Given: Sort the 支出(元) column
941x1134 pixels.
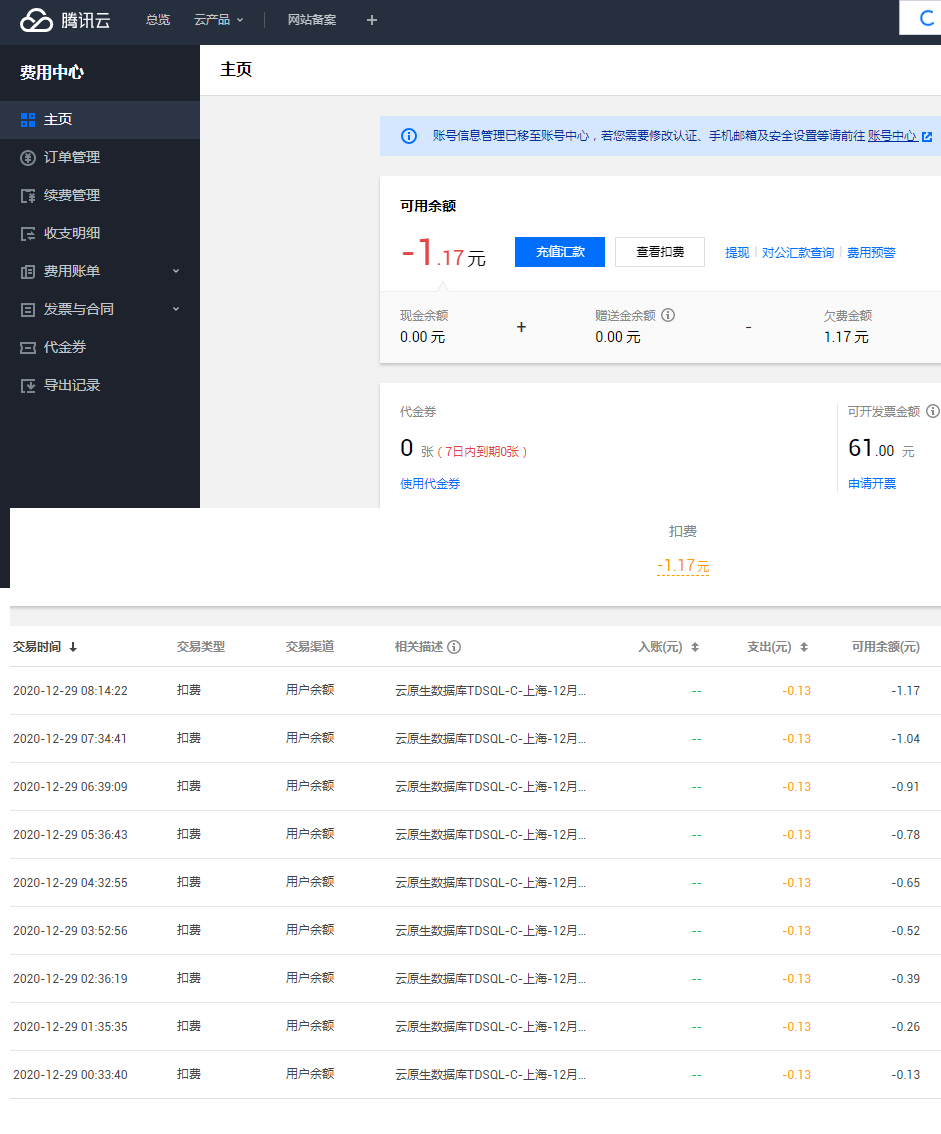Looking at the screenshot, I should [x=804, y=647].
